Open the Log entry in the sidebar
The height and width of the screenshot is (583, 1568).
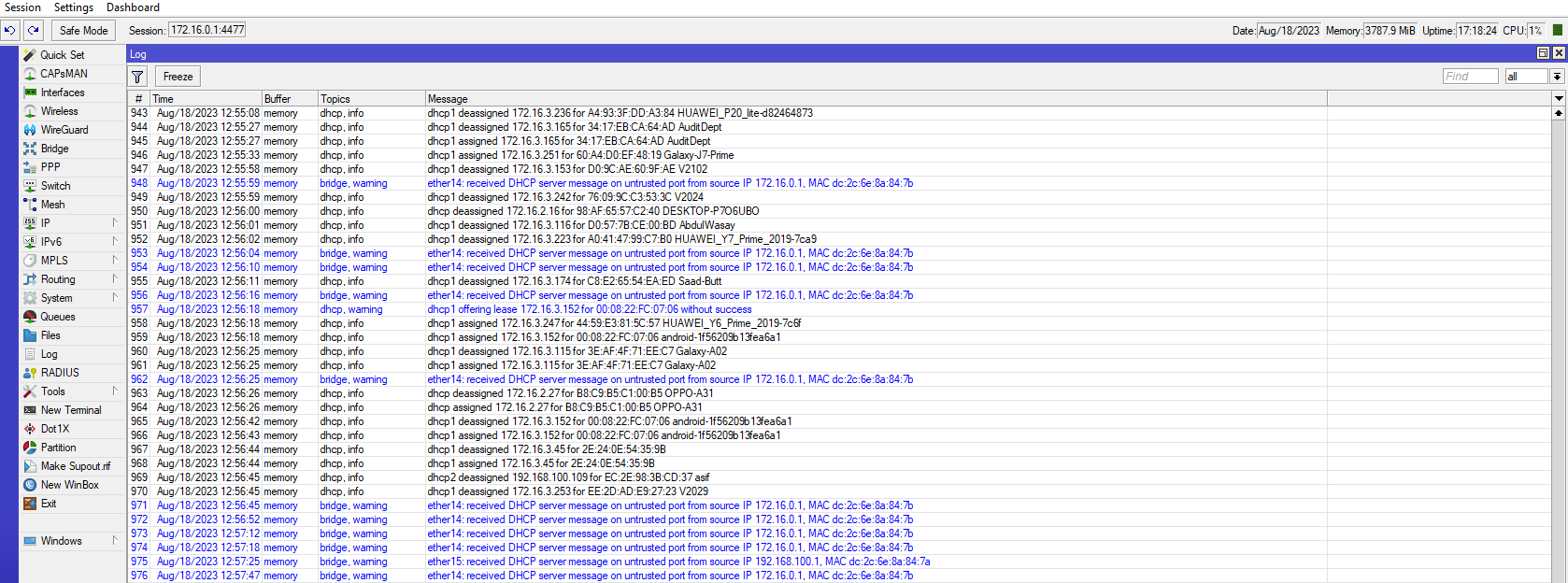point(49,354)
